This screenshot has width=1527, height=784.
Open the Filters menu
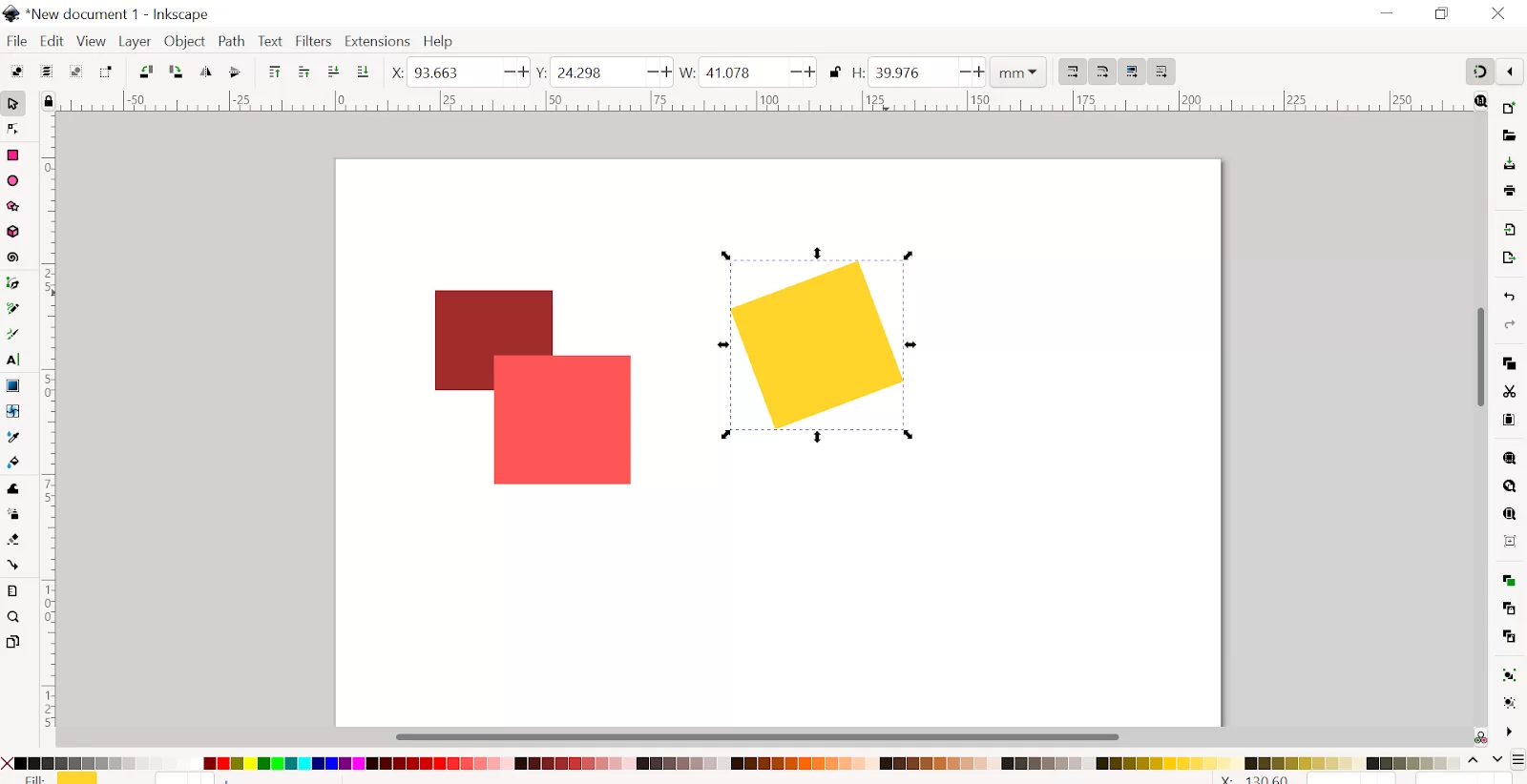[313, 42]
